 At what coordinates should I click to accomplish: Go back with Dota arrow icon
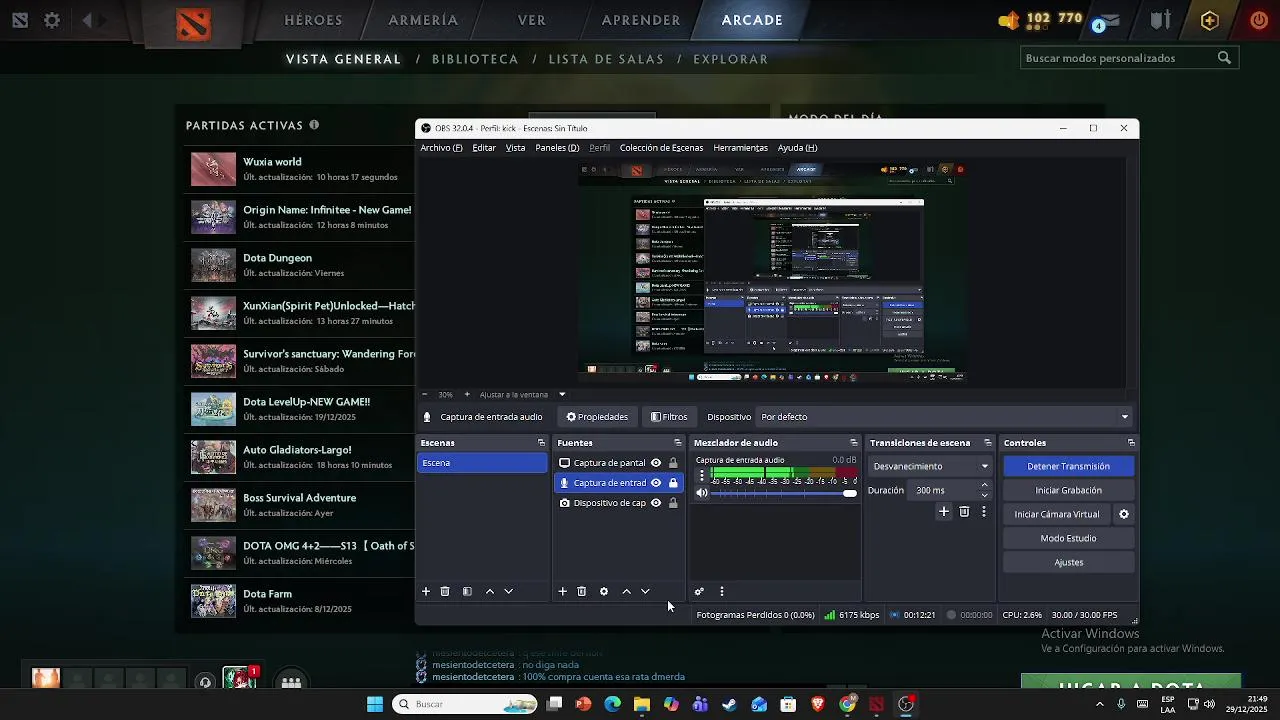tap(88, 20)
